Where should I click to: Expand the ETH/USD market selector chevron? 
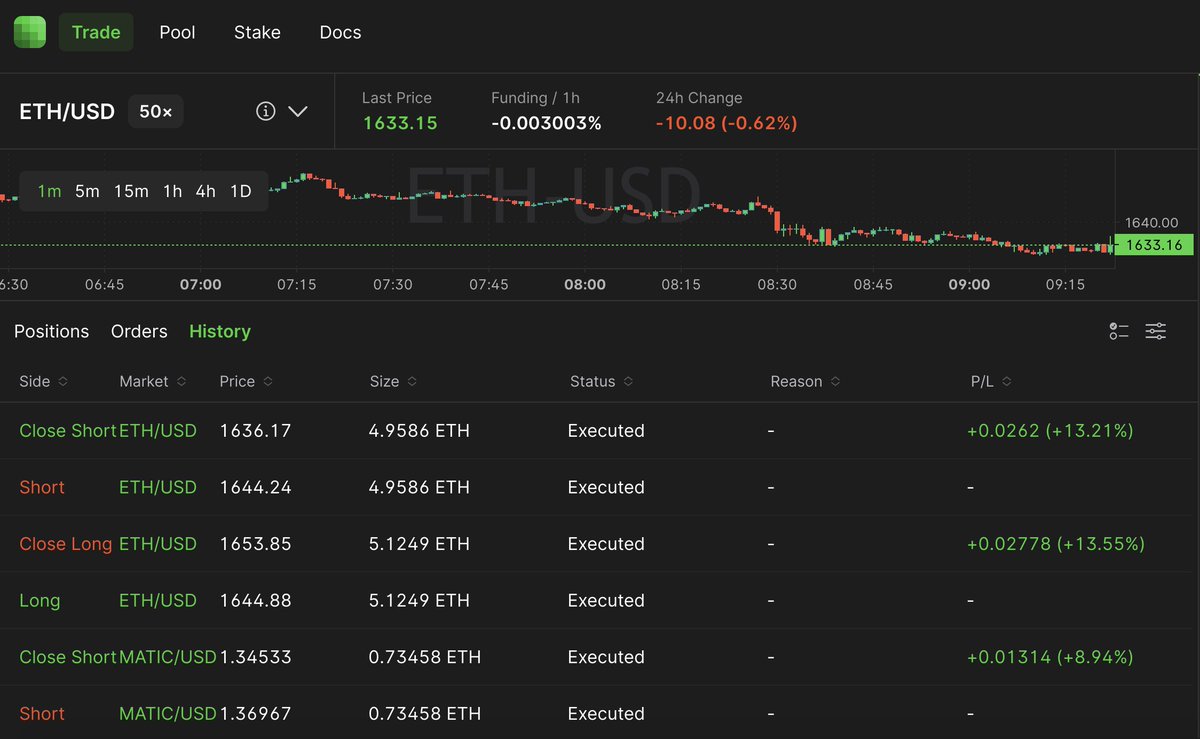pyautogui.click(x=298, y=111)
